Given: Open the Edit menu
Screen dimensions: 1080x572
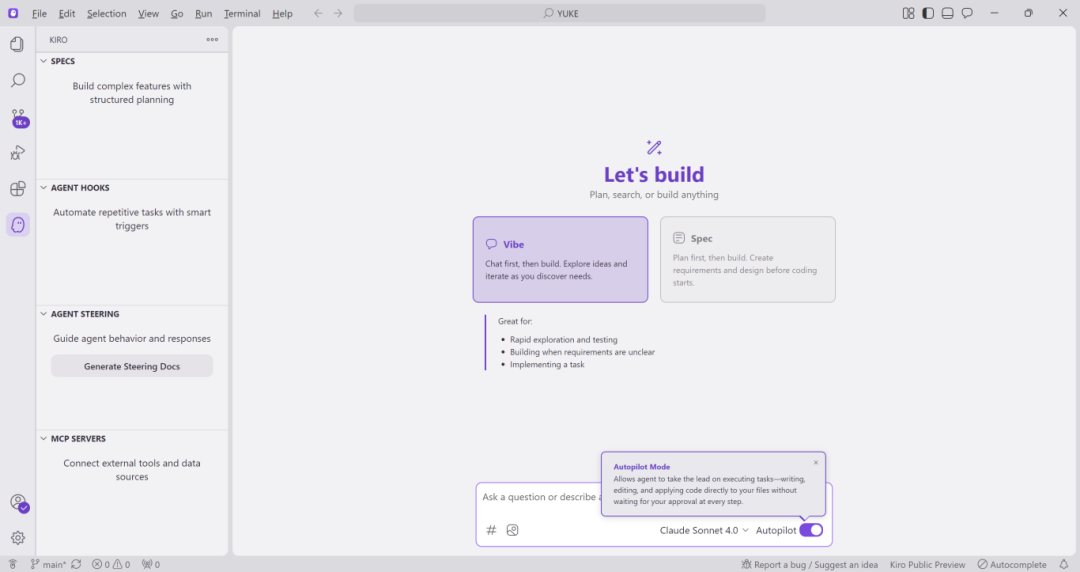Looking at the screenshot, I should tap(67, 13).
